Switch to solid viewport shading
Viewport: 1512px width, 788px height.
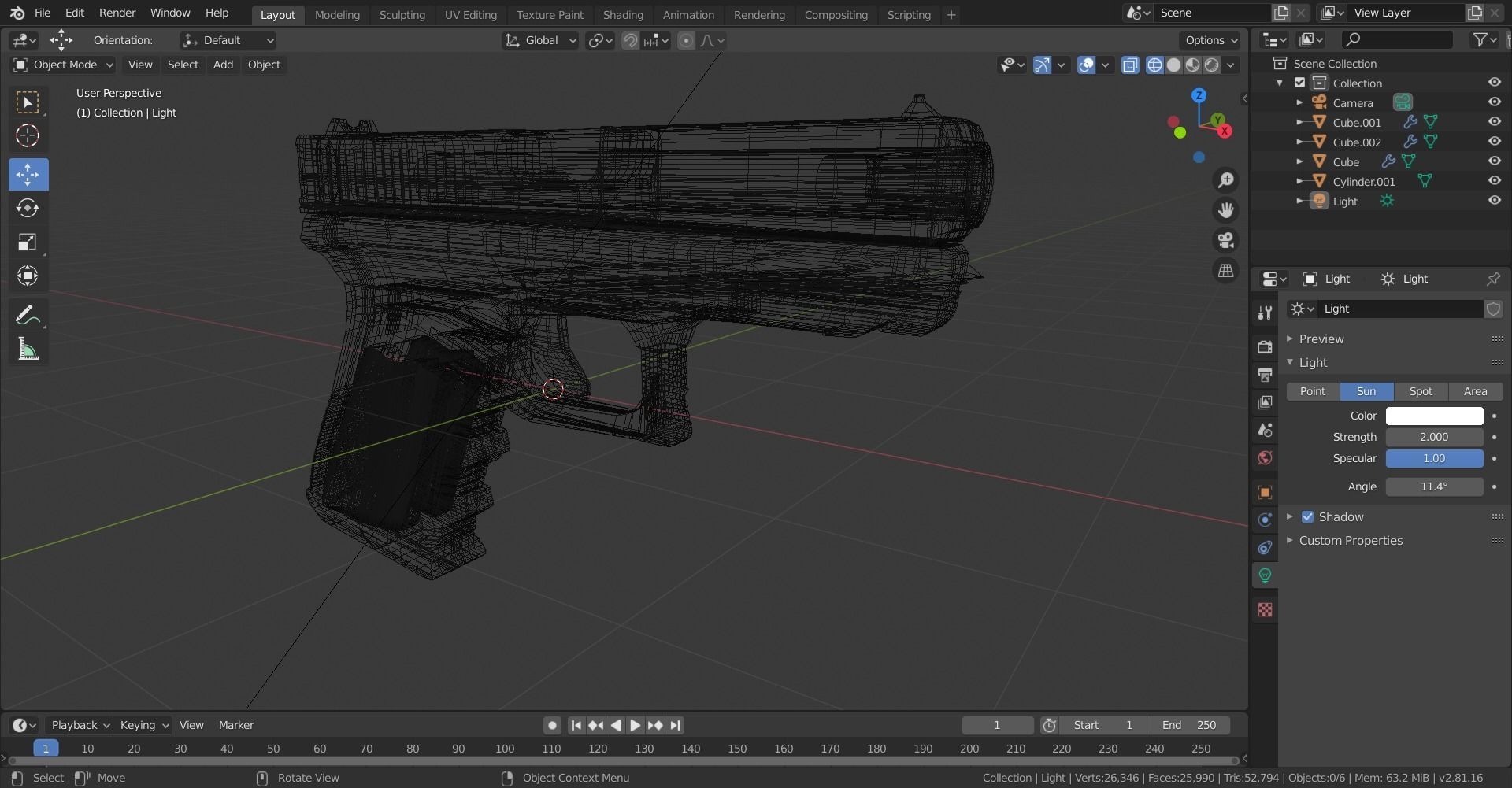[1173, 65]
